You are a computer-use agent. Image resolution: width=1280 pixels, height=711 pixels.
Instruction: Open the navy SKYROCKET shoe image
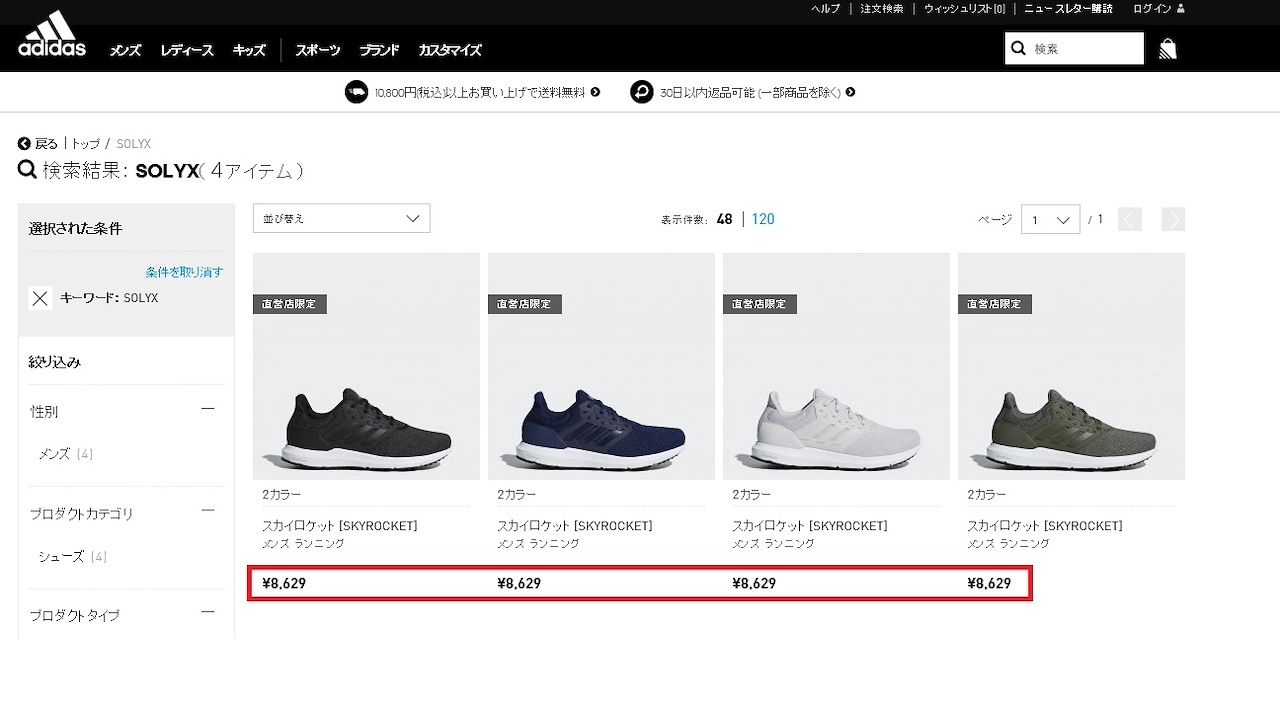click(601, 366)
